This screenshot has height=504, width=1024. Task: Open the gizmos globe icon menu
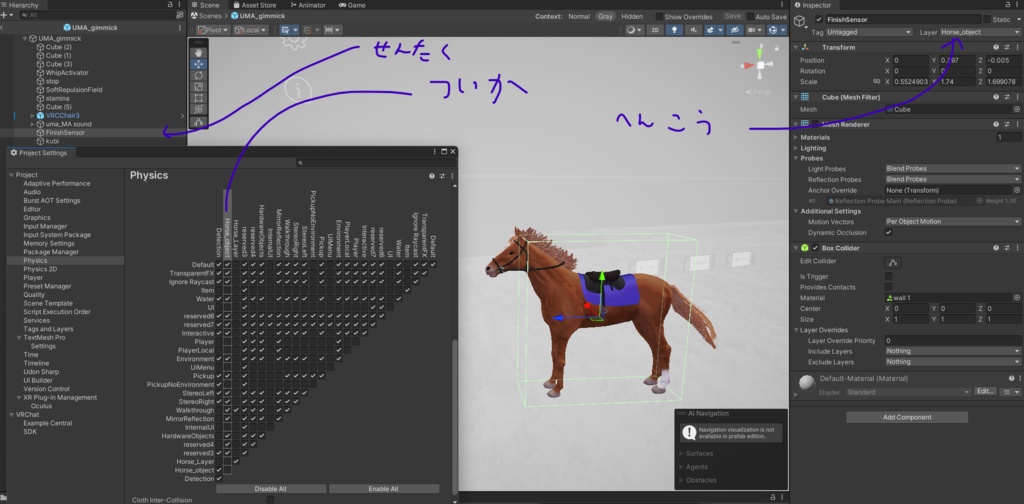coord(776,30)
